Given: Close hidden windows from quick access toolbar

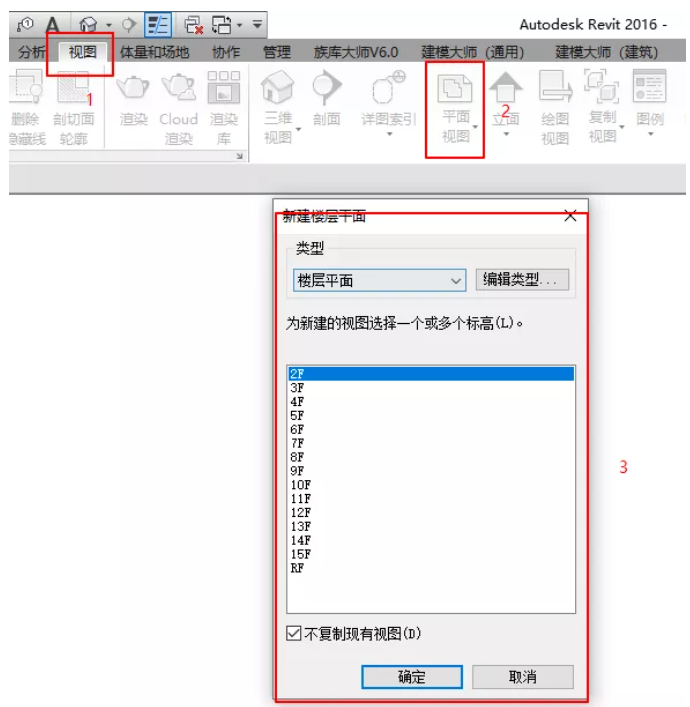Looking at the screenshot, I should pyautogui.click(x=193, y=25).
